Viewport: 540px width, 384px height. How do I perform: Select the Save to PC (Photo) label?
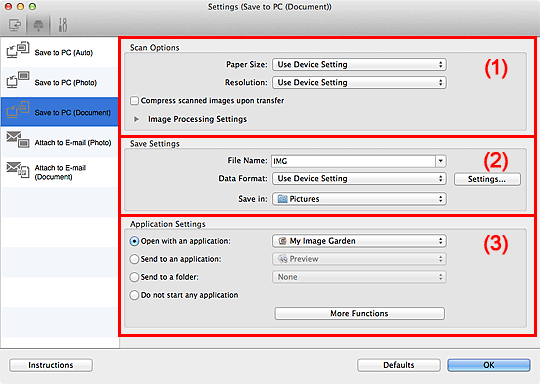pos(65,83)
